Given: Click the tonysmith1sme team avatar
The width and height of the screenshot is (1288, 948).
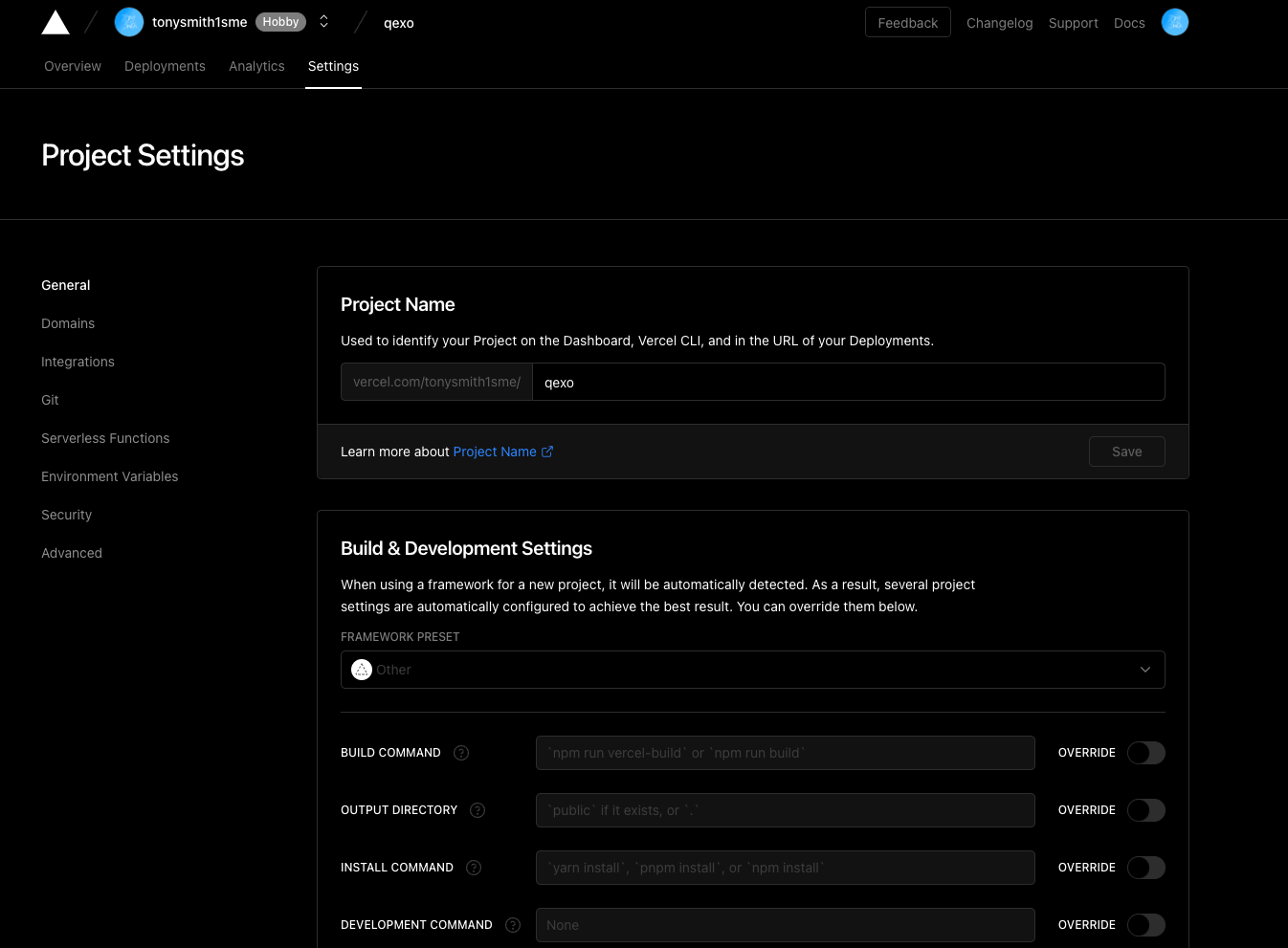Looking at the screenshot, I should (x=129, y=22).
